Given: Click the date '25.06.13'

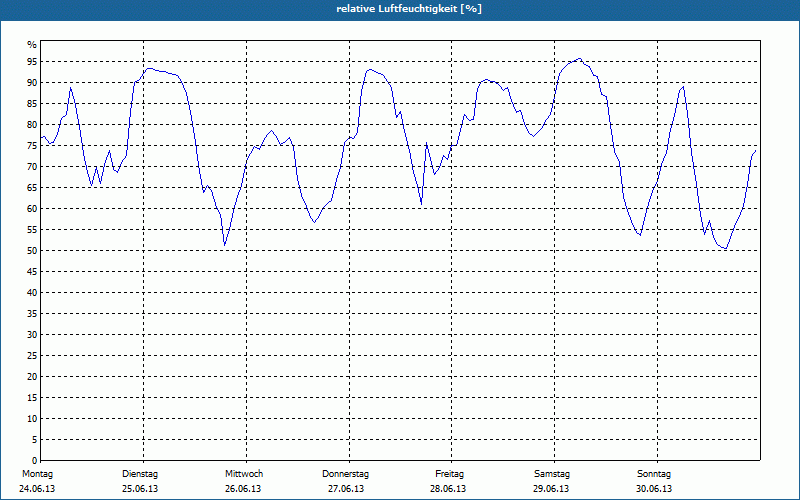Looking at the screenshot, I should click(140, 489).
